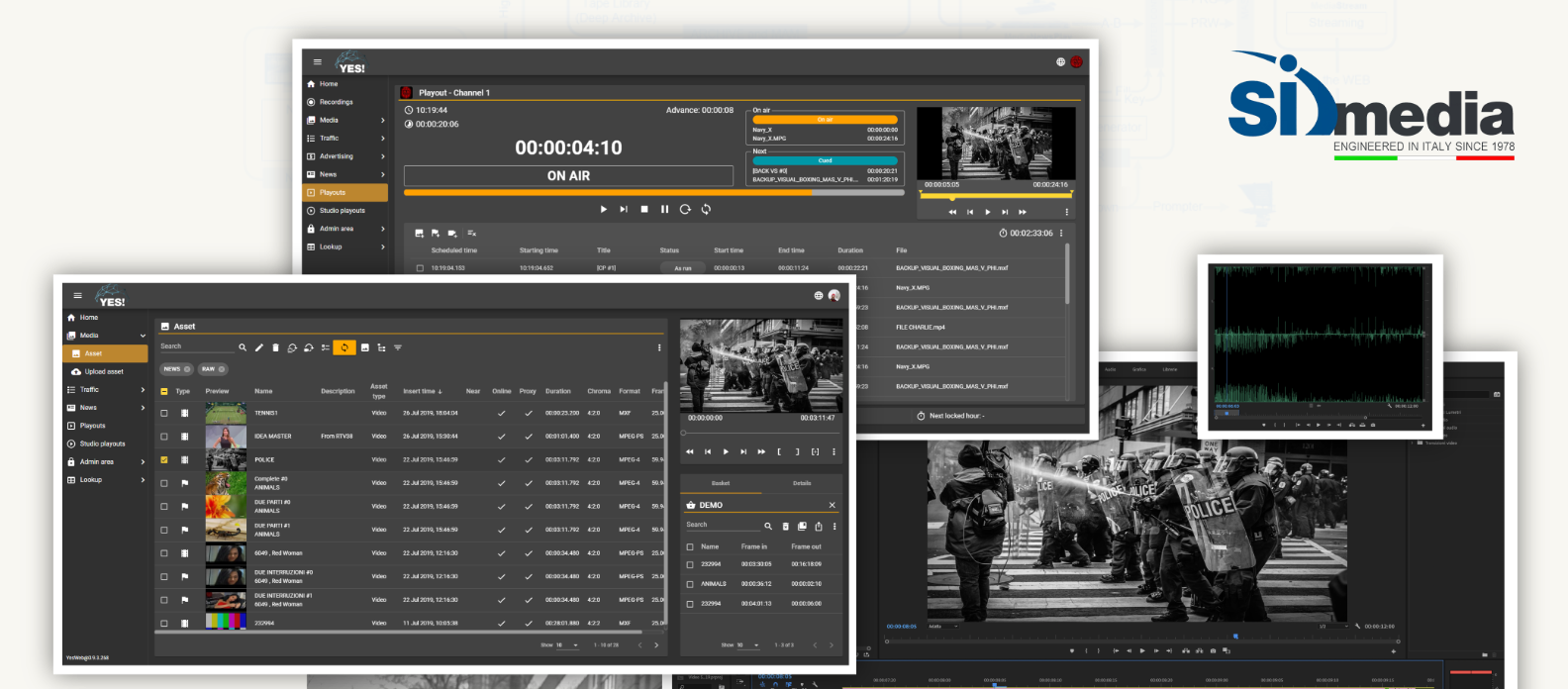Collapse Media menu in Asset window sidebar

click(x=144, y=336)
